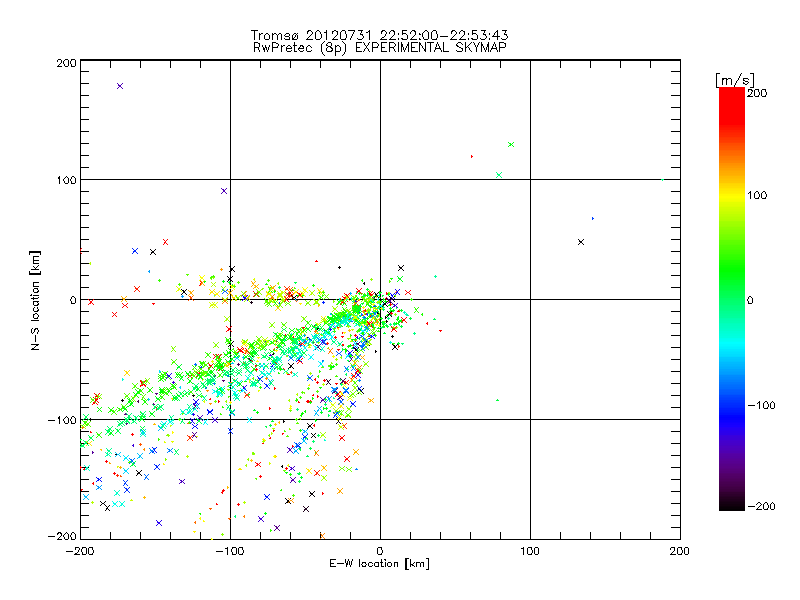Click the colorbar tick label '-200'
The width and height of the screenshot is (800, 600).
tap(761, 506)
